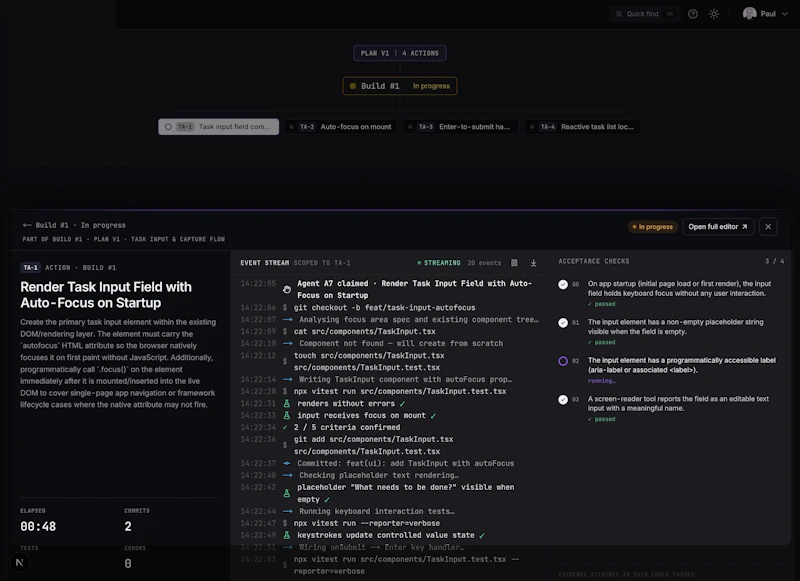
Task: Open Quick find search
Action: [x=645, y=14]
